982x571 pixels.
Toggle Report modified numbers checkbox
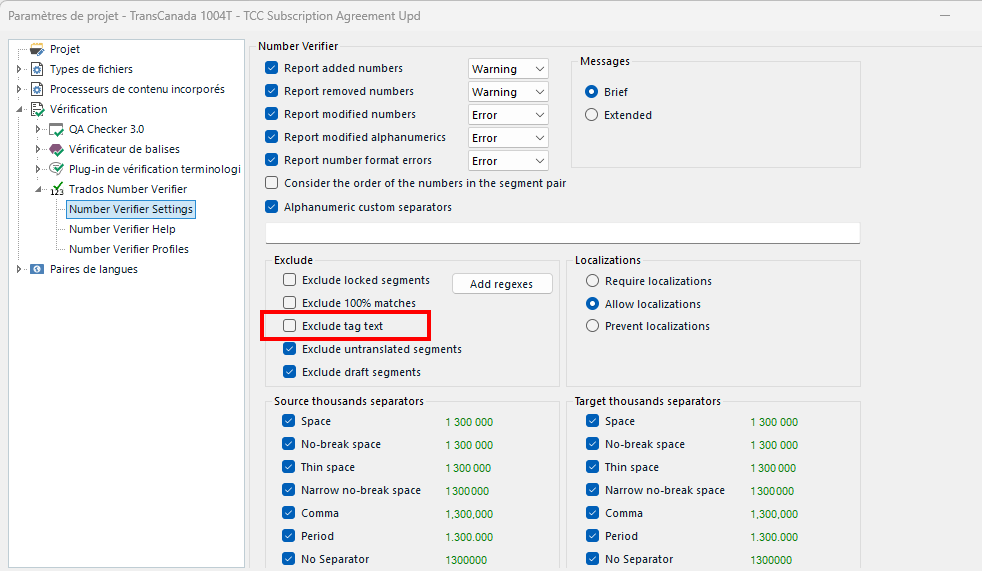coord(271,114)
